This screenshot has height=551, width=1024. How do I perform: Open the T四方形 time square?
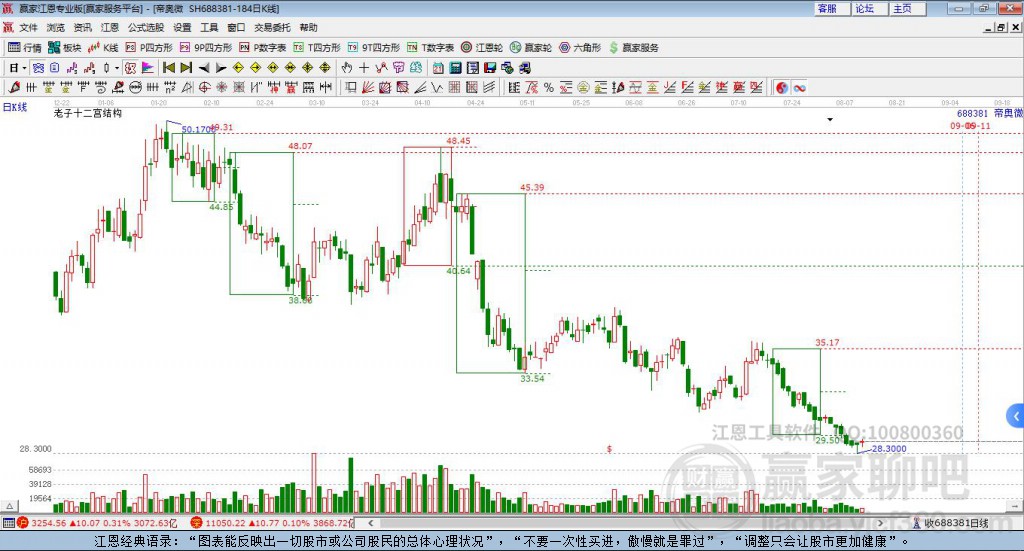click(x=317, y=48)
